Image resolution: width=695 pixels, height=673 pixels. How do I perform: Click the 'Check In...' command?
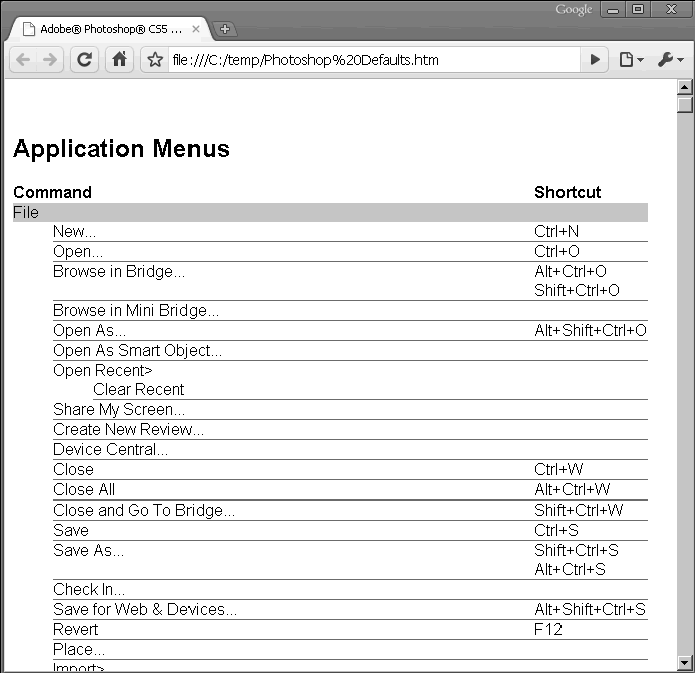[x=89, y=590]
